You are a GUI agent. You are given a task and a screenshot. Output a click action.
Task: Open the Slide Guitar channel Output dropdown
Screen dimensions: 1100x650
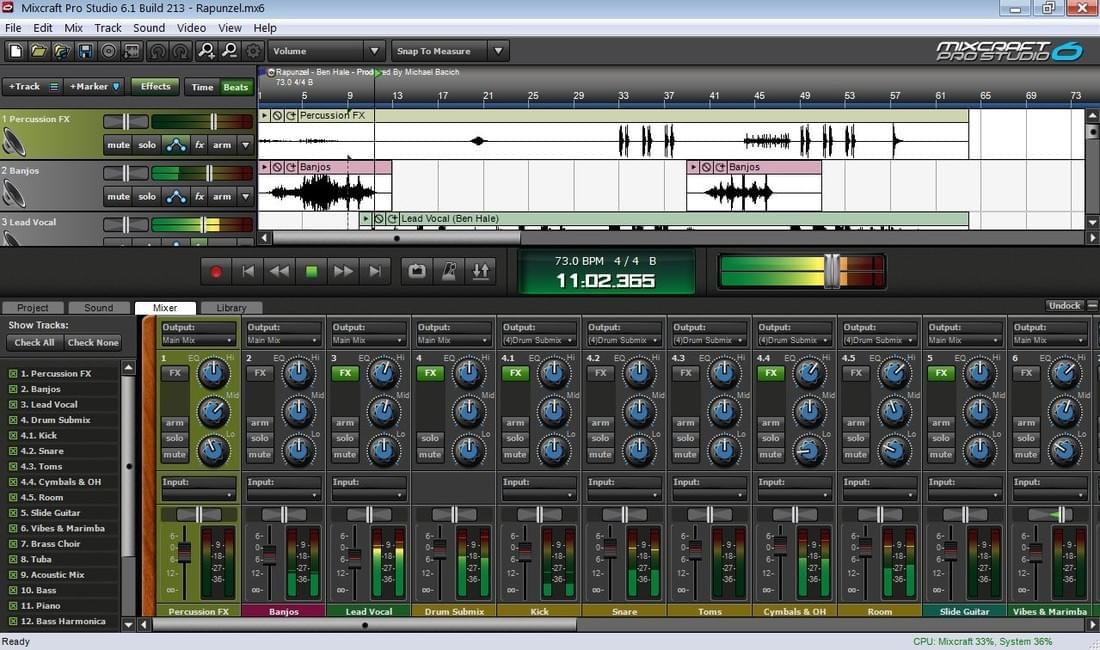coord(965,340)
